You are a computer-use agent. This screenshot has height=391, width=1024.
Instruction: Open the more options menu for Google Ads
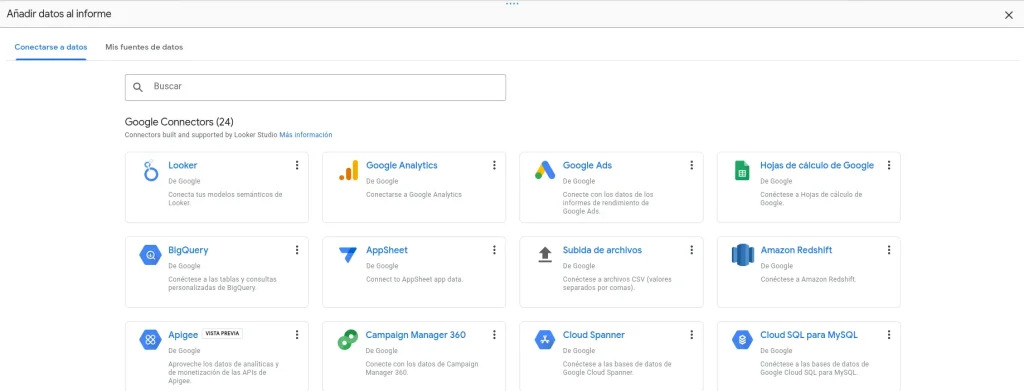coord(692,165)
